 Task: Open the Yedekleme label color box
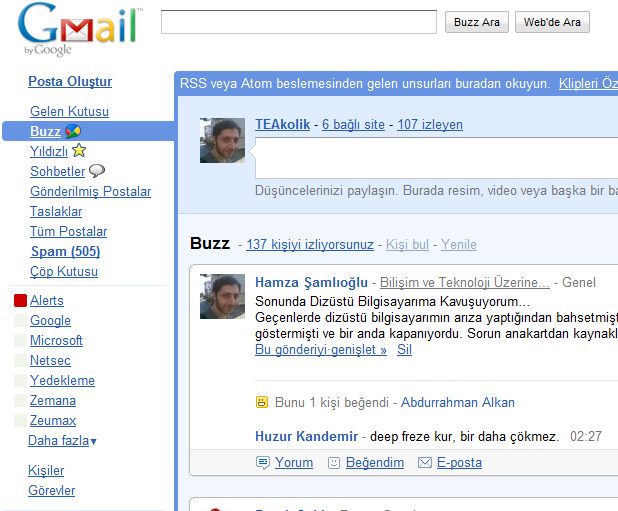tap(20, 380)
